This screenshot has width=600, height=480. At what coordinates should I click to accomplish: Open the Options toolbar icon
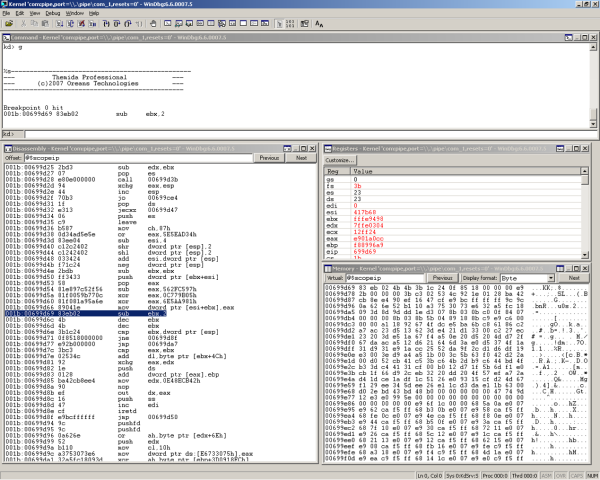[305, 24]
